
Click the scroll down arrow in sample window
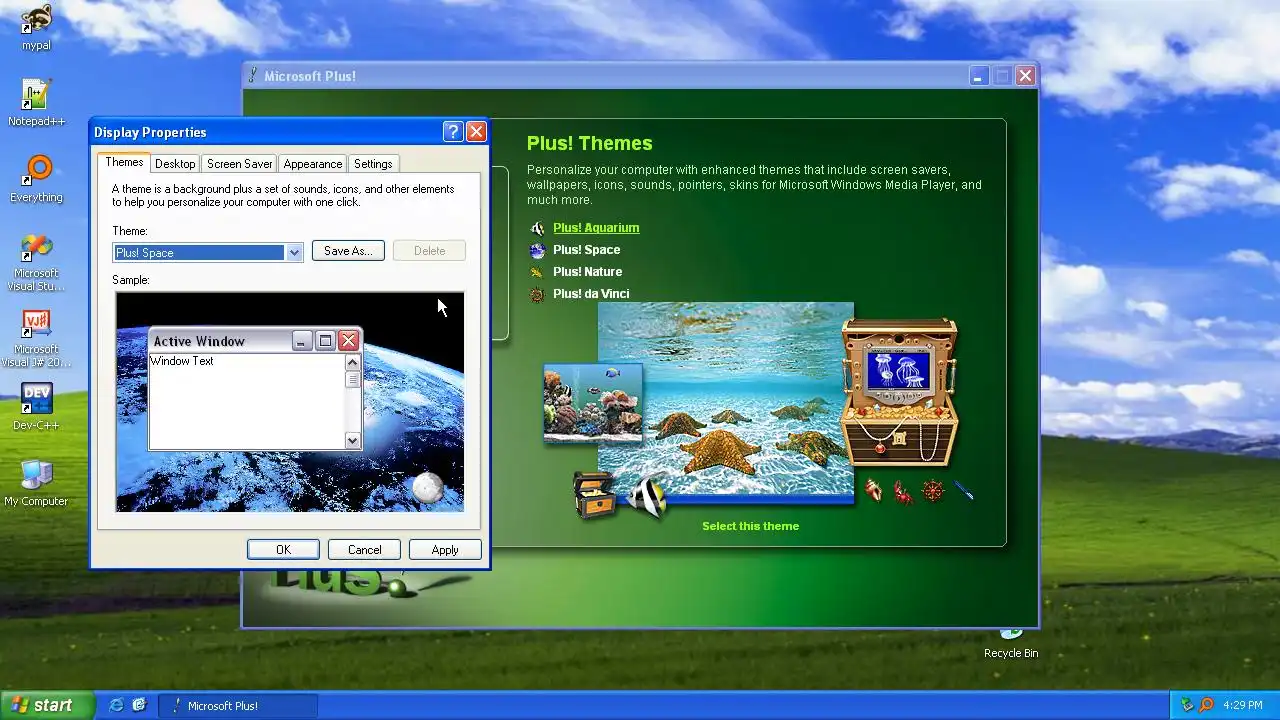coord(352,440)
